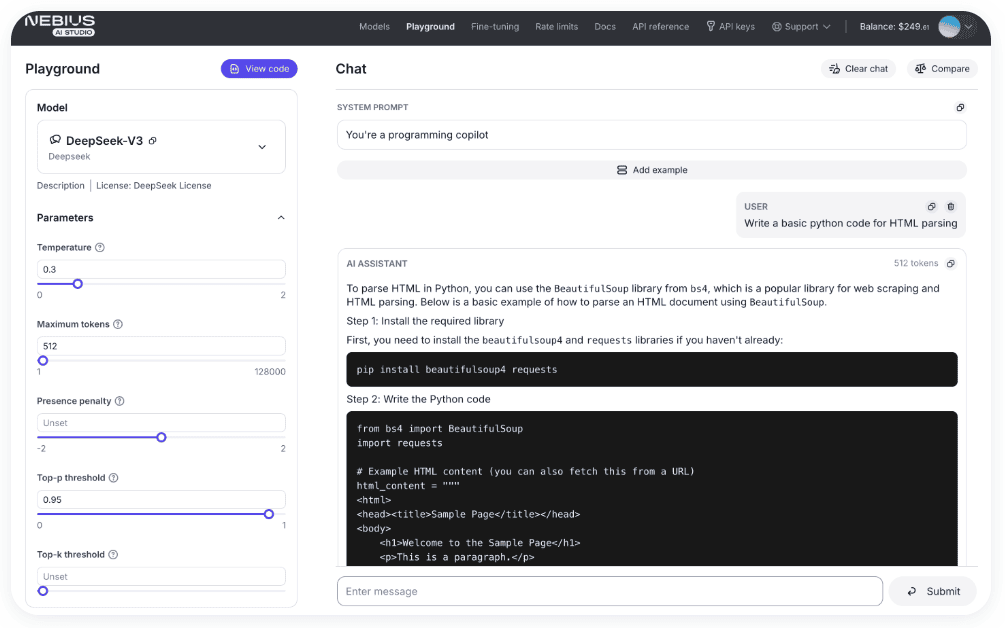The width and height of the screenshot is (1005, 628).
Task: Click the Temperature slider handle
Action: [78, 284]
